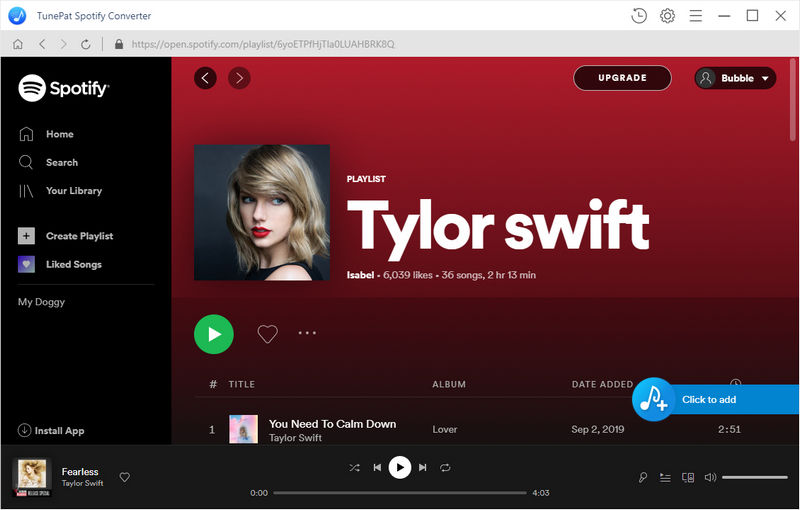Open Taylor Swift artist link in track row
The height and width of the screenshot is (510, 800).
point(295,438)
